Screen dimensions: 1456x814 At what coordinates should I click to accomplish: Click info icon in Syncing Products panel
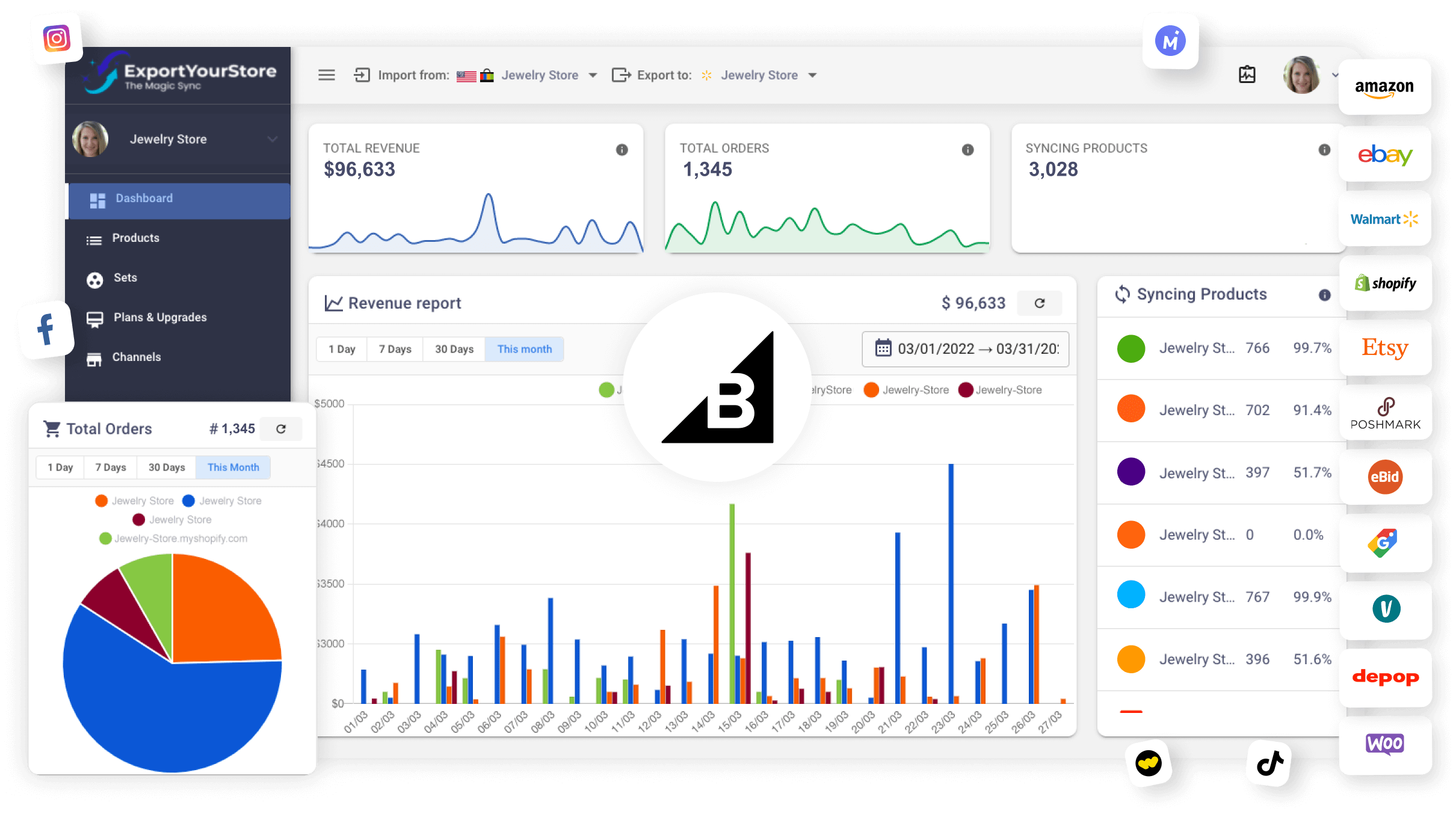[1324, 295]
